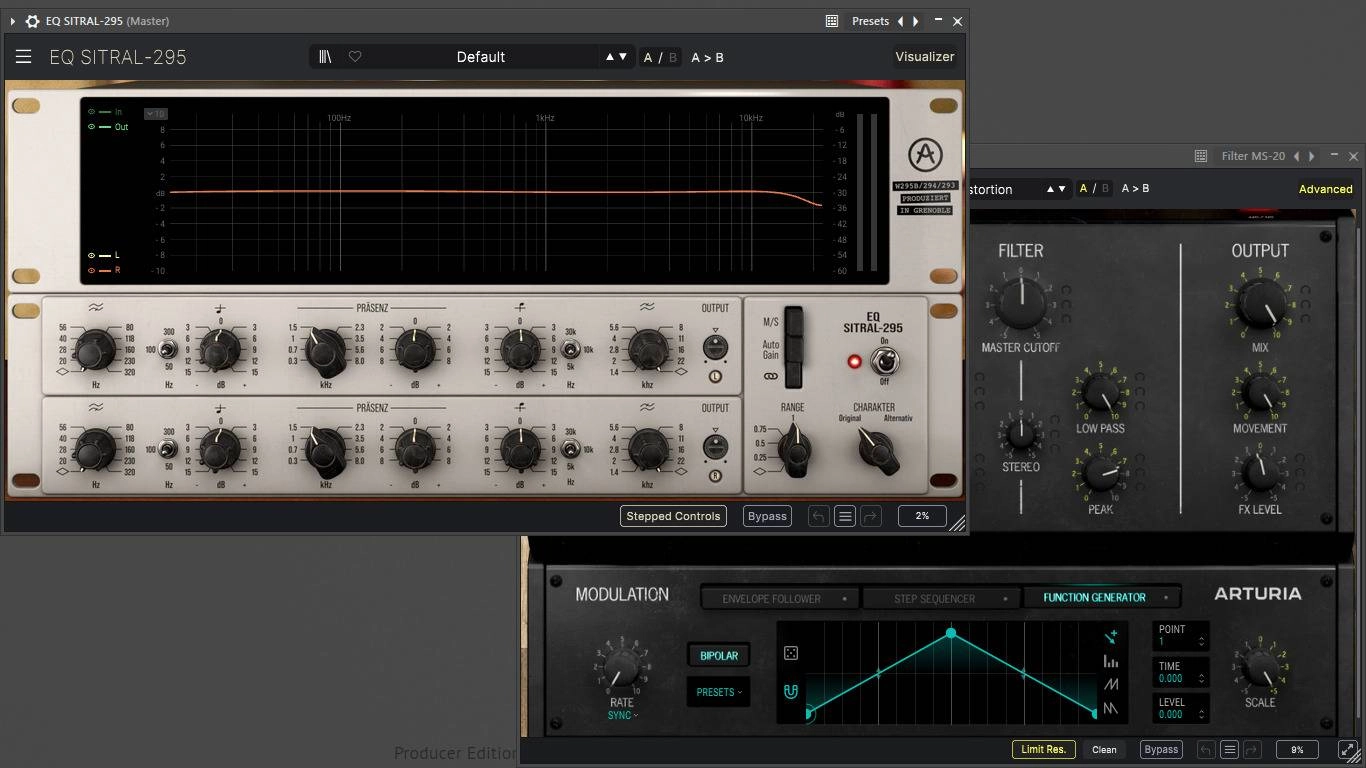The image size is (1366, 768).
Task: Go to previous preset in EQ title bar
Action: 900,21
